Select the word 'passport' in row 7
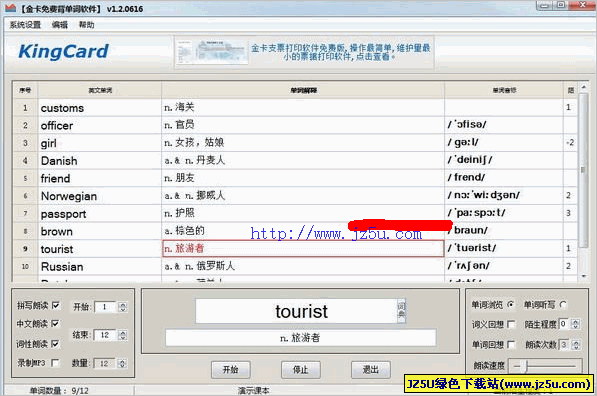 click(x=63, y=214)
